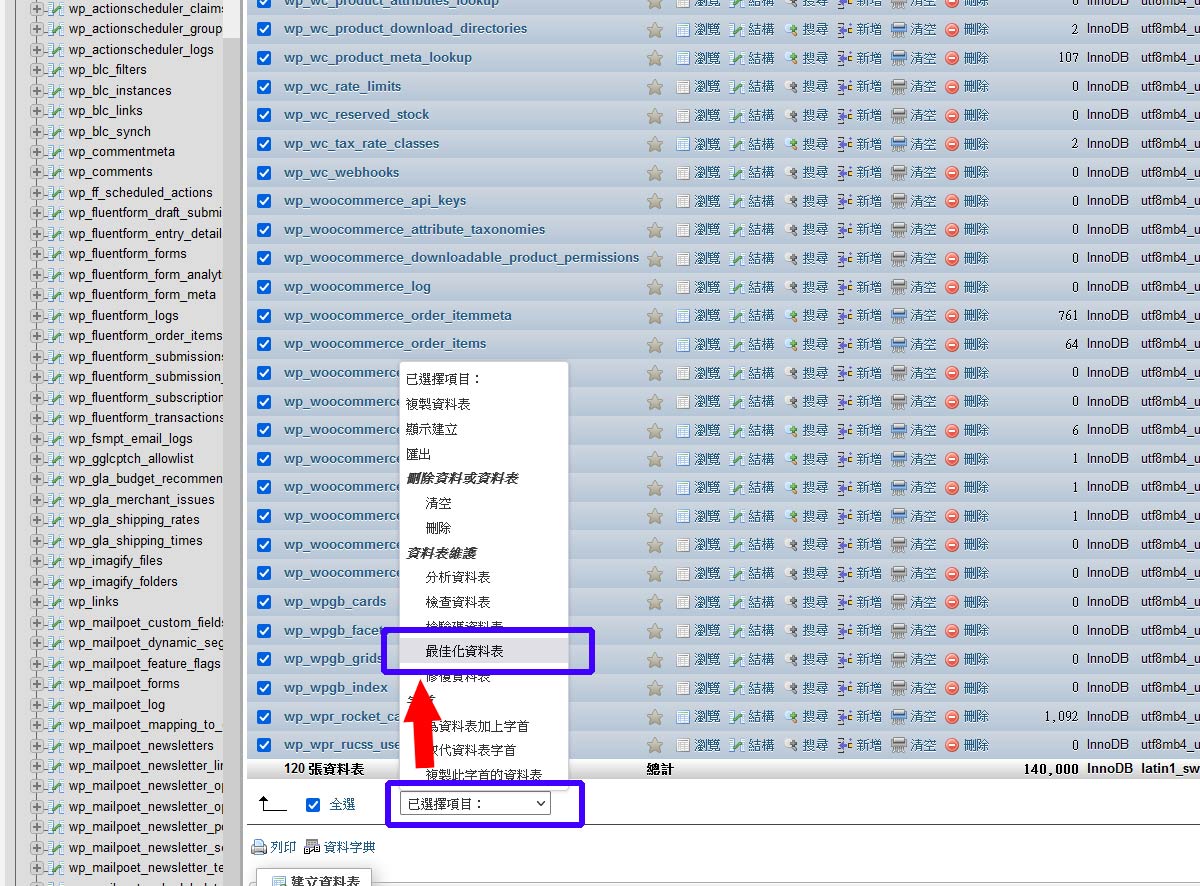This screenshot has width=1200, height=886.
Task: Open the 已選擇項目 dropdown below the table
Action: 475,803
